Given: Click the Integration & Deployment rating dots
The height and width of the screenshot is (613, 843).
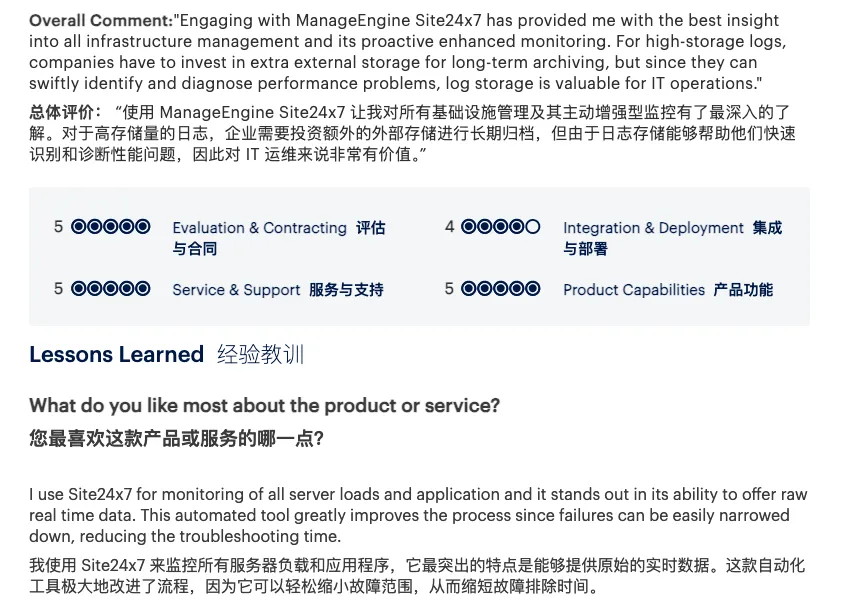Looking at the screenshot, I should click(501, 227).
